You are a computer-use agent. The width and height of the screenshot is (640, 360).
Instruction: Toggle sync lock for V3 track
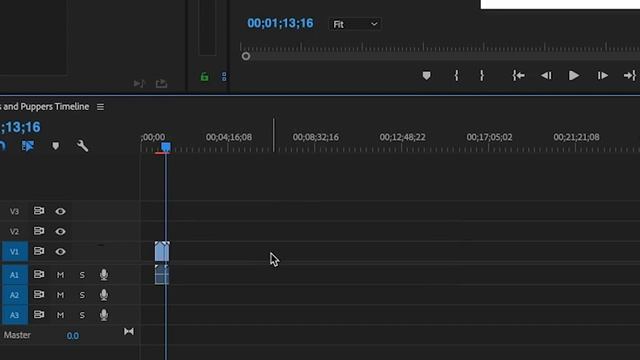click(39, 211)
